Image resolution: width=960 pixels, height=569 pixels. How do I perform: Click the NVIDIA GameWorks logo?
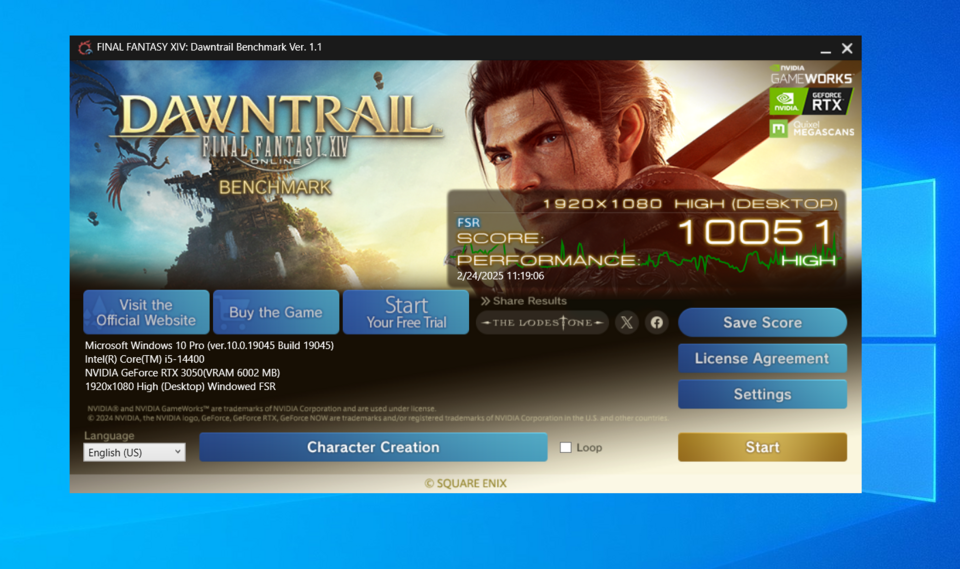coord(811,75)
